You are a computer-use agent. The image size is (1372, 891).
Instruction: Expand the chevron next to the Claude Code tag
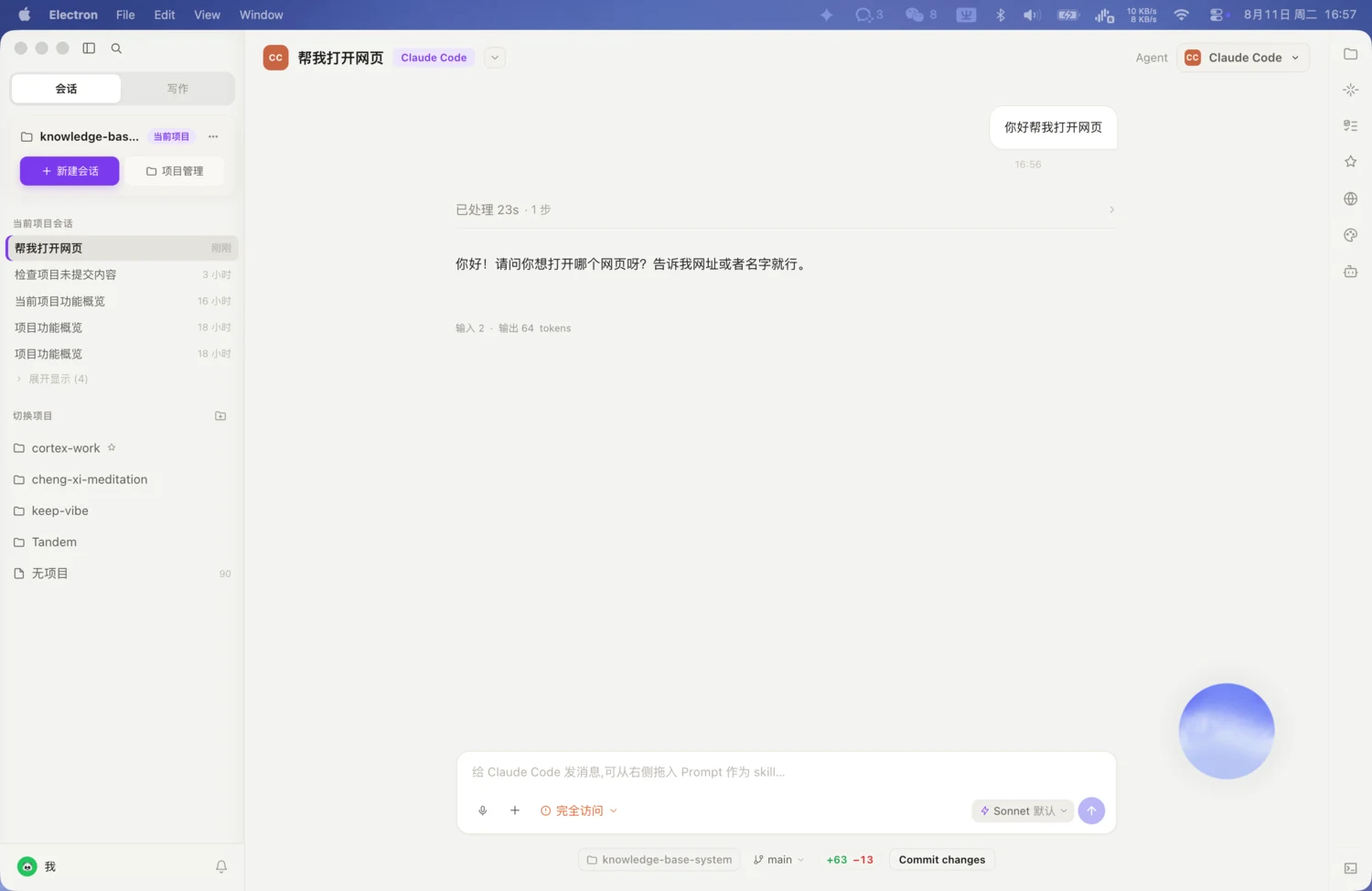click(495, 58)
